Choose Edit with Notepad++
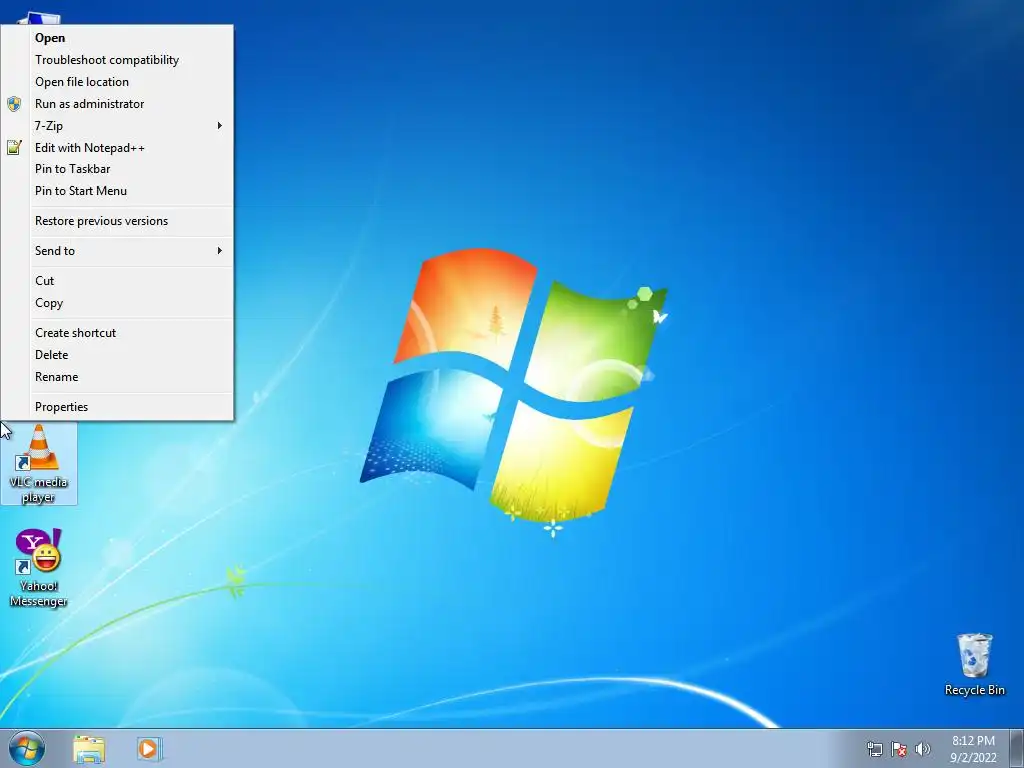 117,148
